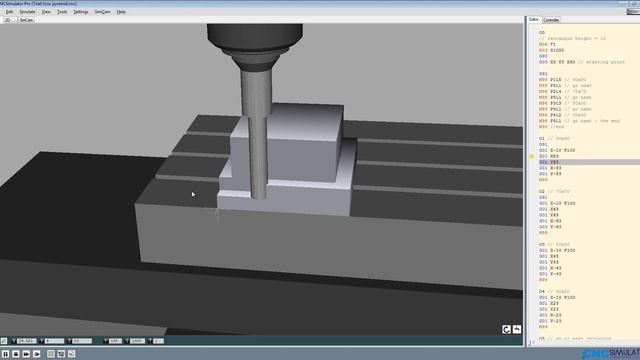Viewport: 640px width, 360px height.
Task: Select the Controller tab
Action: 551,20
